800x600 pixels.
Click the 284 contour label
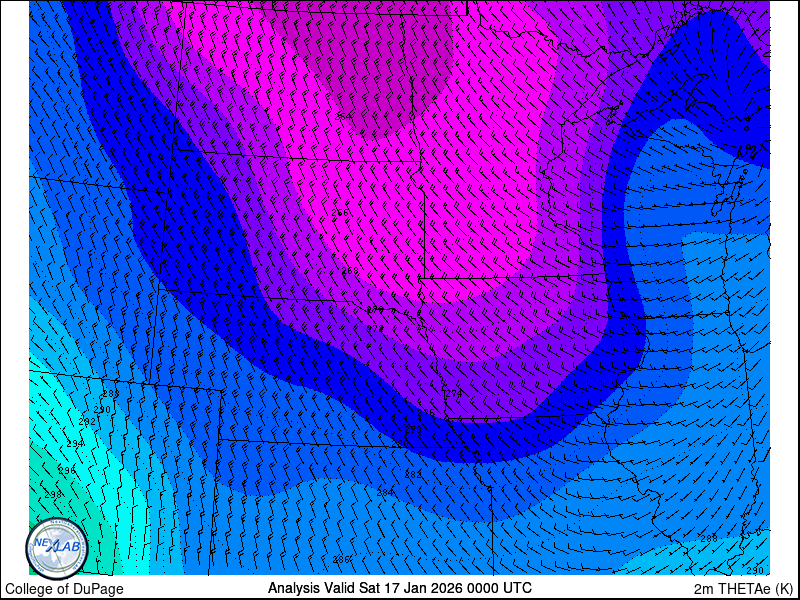click(x=385, y=493)
